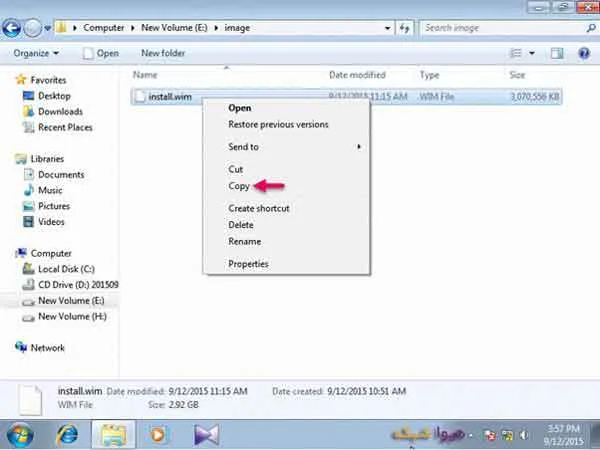Click the Downloads folder icon in sidebar

[x=28, y=111]
